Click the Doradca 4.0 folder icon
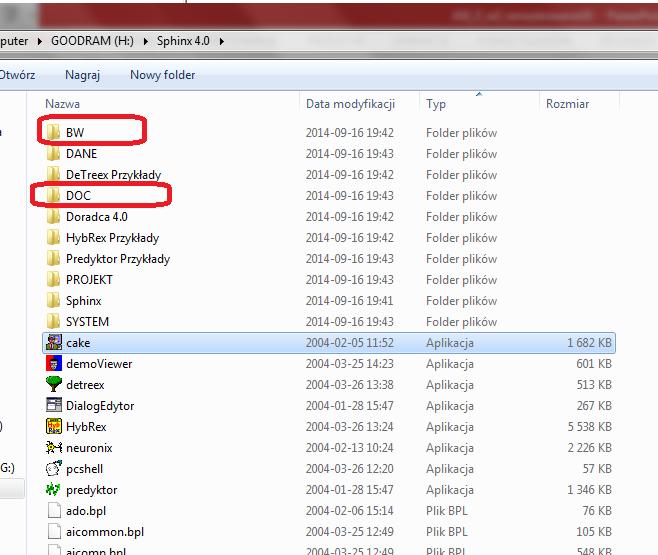The image size is (658, 555). tap(53, 216)
